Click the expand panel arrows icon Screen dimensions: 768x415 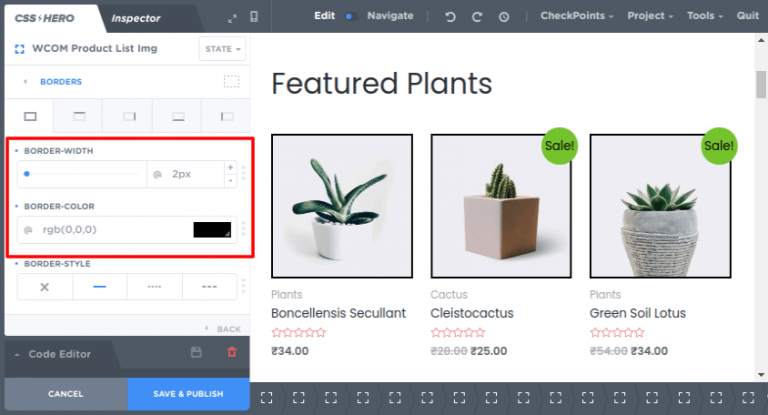(232, 18)
